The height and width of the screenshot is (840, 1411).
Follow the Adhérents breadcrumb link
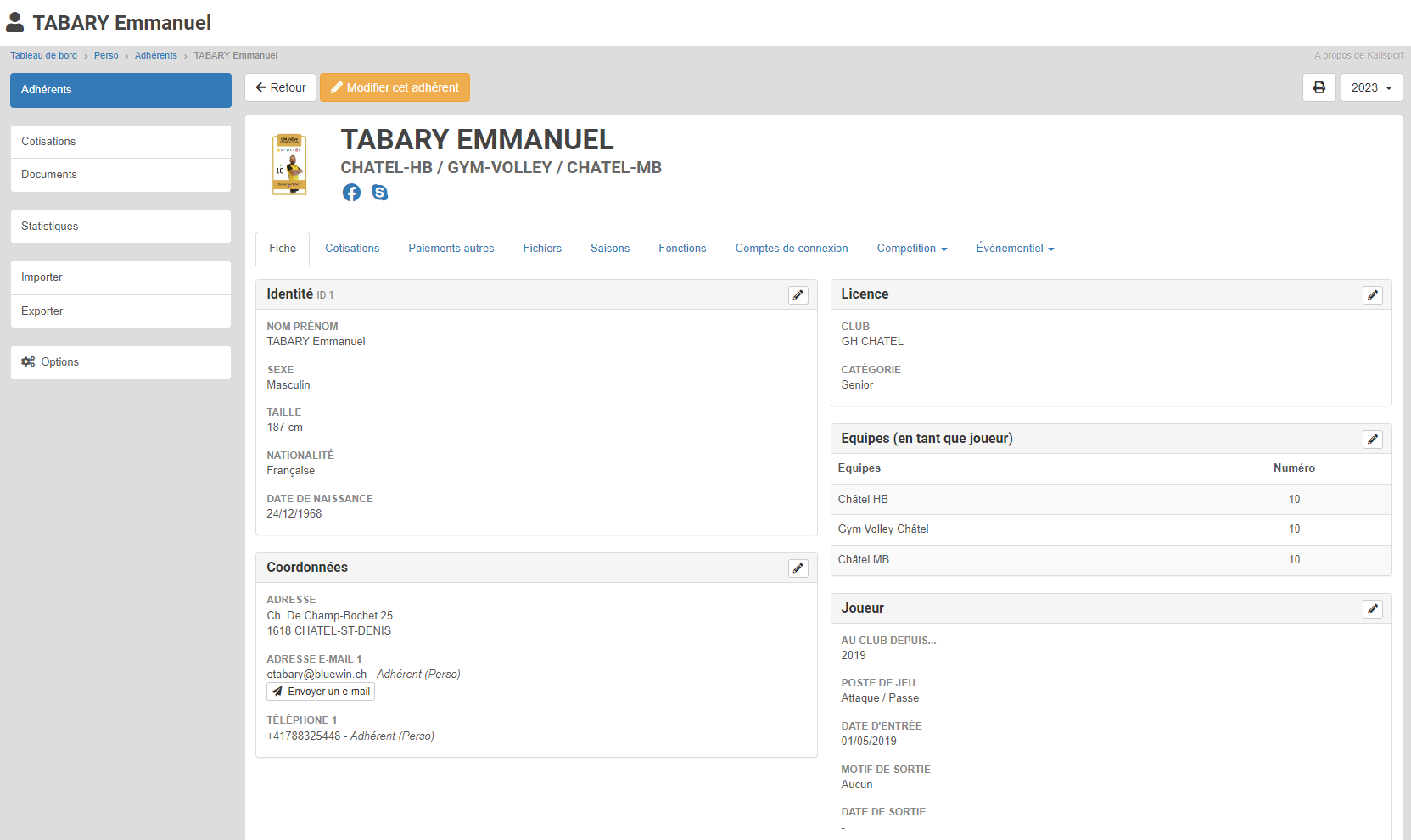click(156, 56)
